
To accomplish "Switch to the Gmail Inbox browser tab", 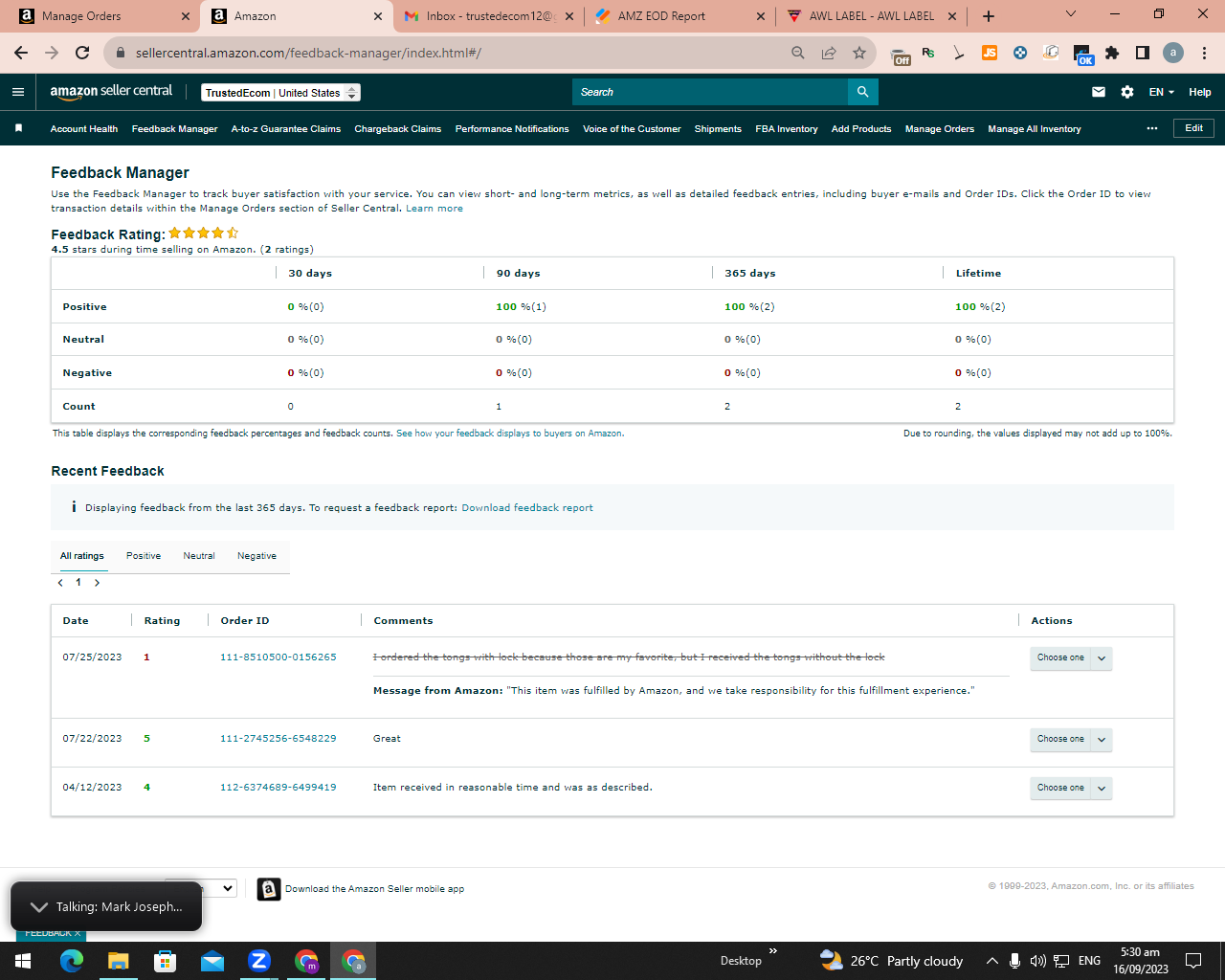I will [488, 16].
